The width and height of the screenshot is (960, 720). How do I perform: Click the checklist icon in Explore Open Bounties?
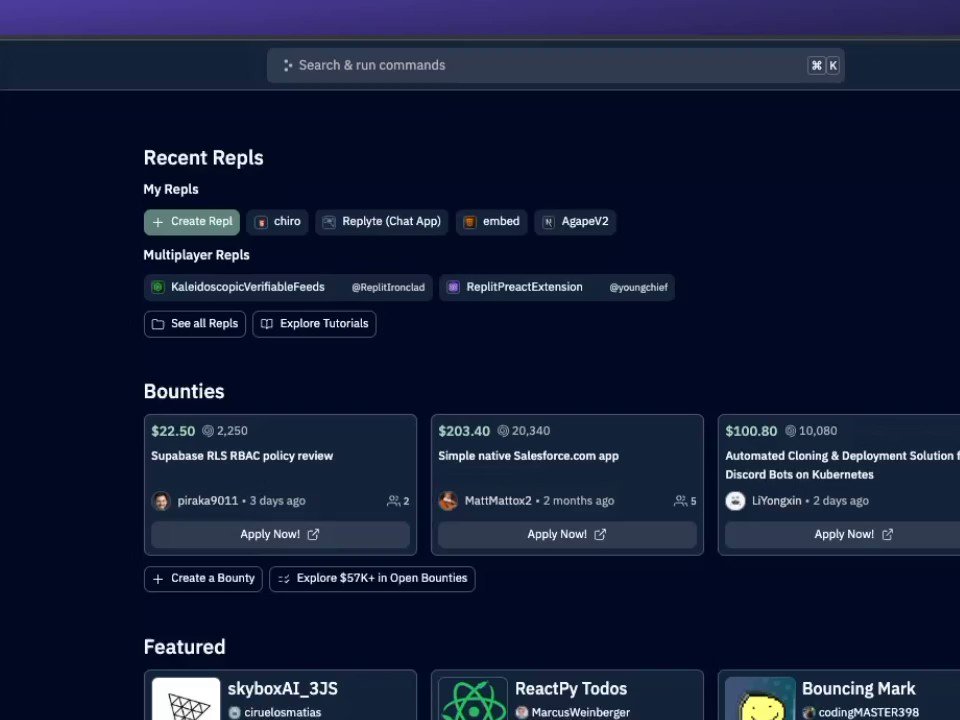283,579
